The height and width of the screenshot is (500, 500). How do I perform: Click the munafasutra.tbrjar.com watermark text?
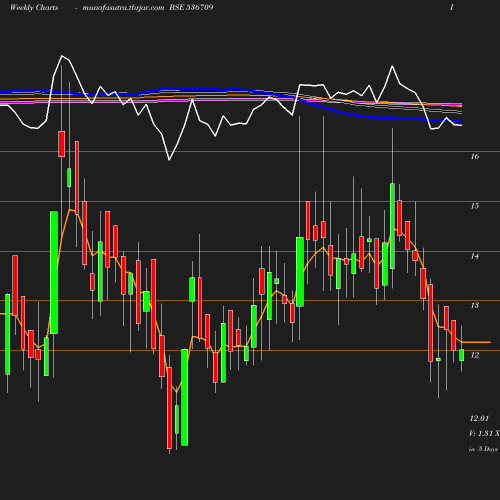coord(123,8)
